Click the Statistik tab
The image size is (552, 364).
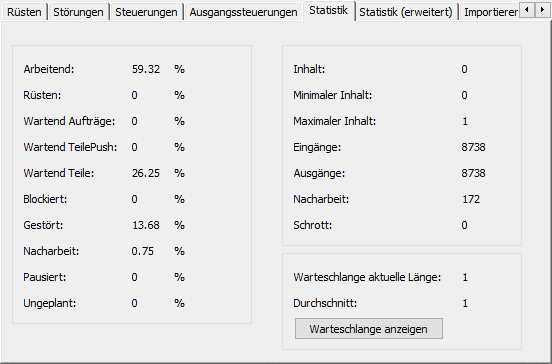pos(328,11)
